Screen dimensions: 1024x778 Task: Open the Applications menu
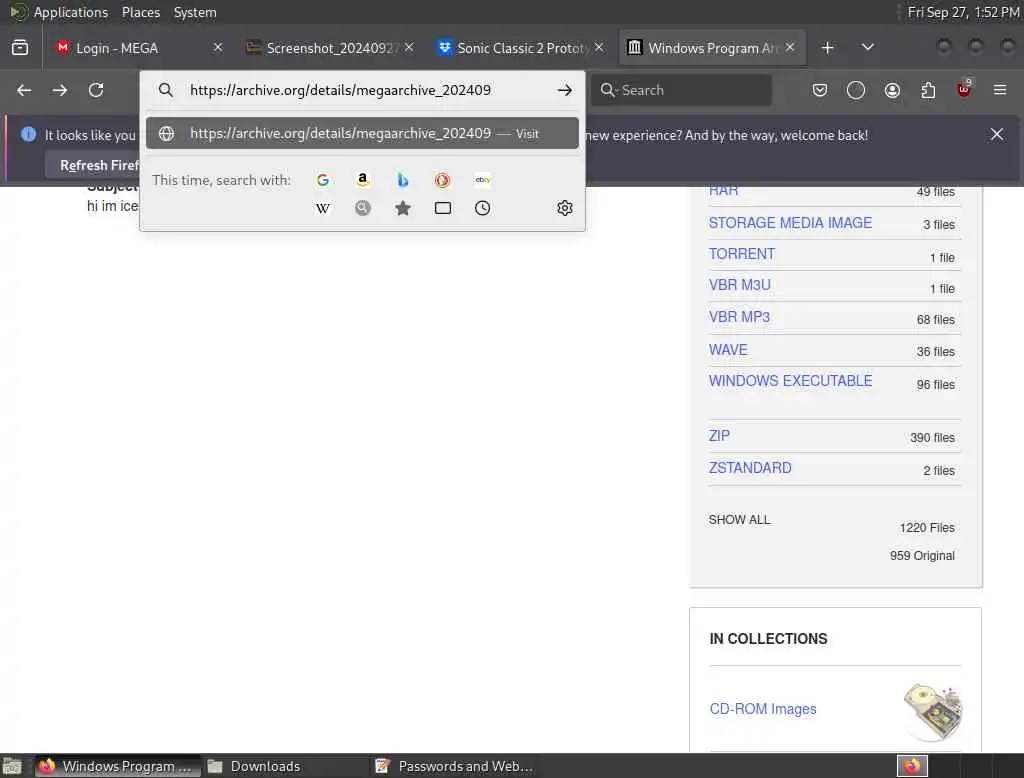coord(71,12)
